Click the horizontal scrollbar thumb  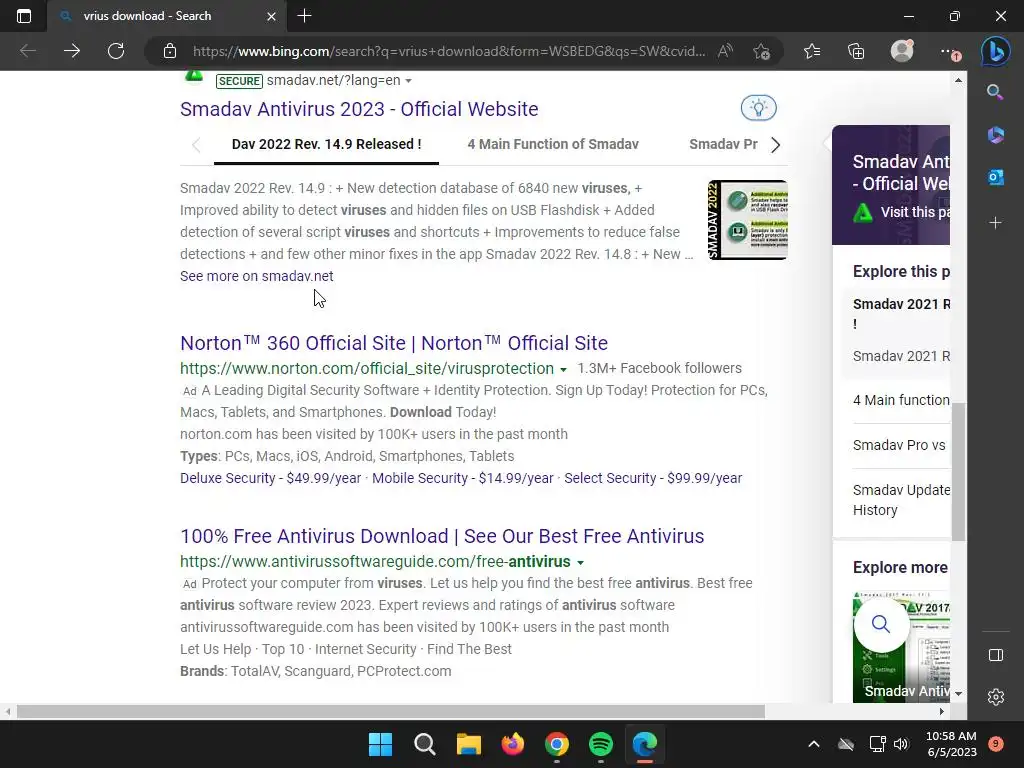point(391,712)
